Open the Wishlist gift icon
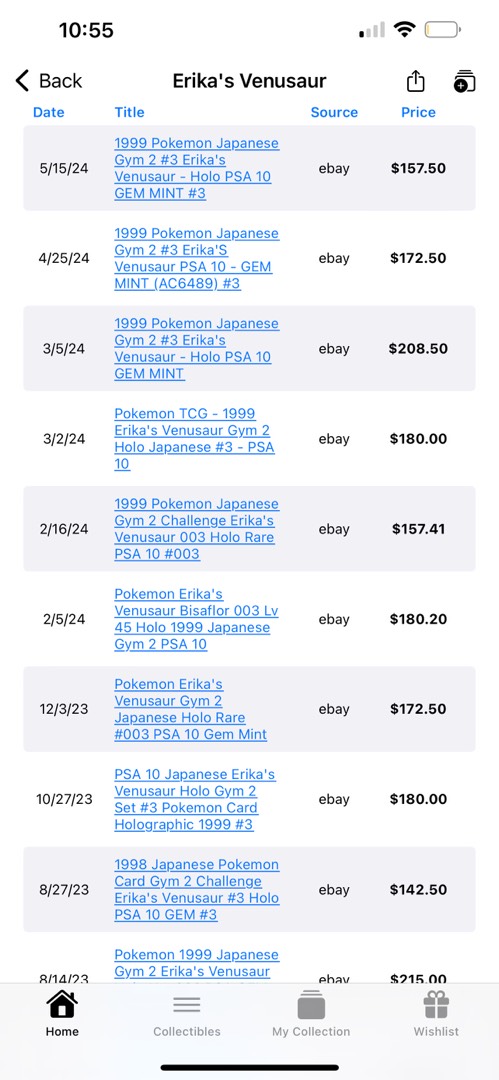Image resolution: width=499 pixels, height=1080 pixels. pyautogui.click(x=436, y=1005)
